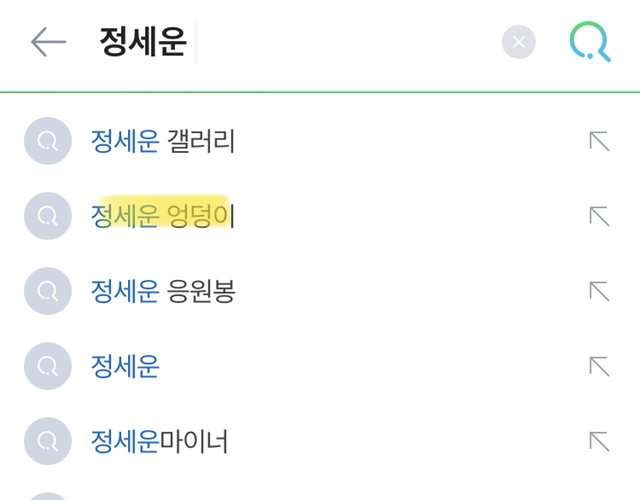The height and width of the screenshot is (500, 640).
Task: Tap search icon beside 정세운 갤러리
Action: tap(47, 141)
